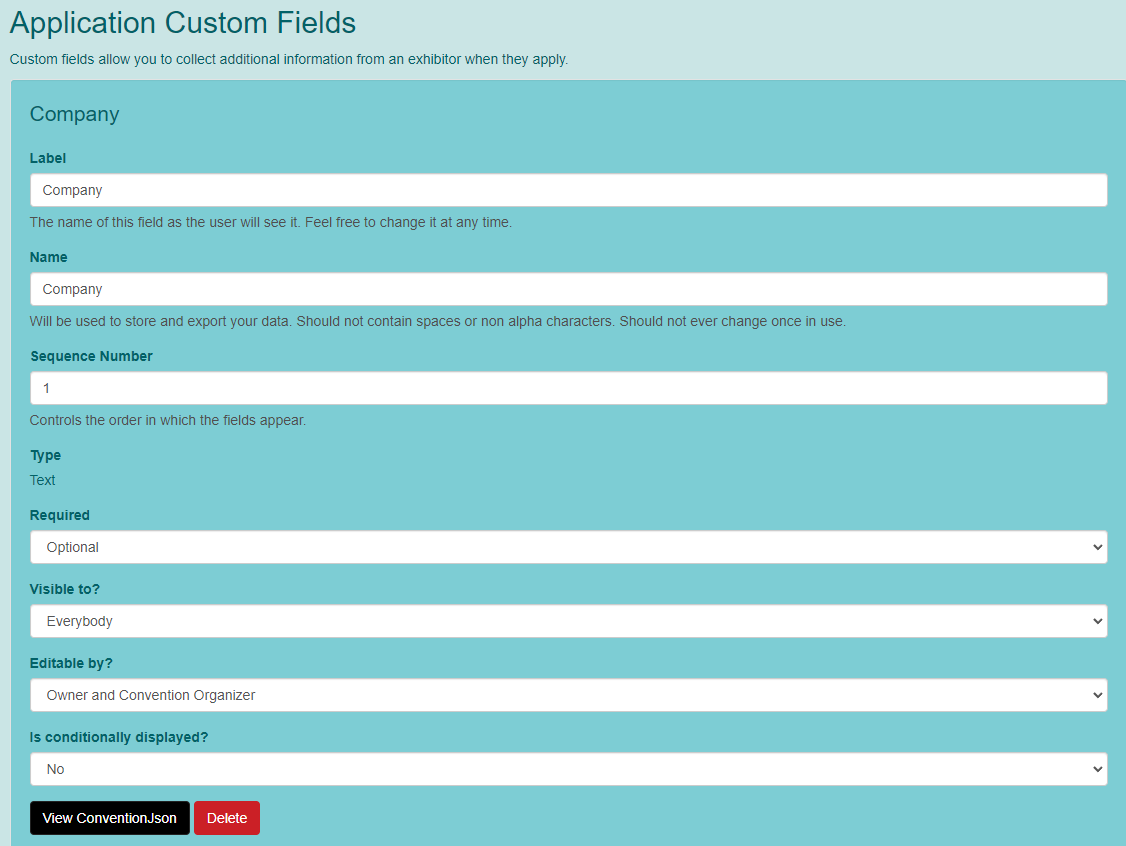1126x846 pixels.
Task: Click the Name input field
Action: (x=568, y=289)
